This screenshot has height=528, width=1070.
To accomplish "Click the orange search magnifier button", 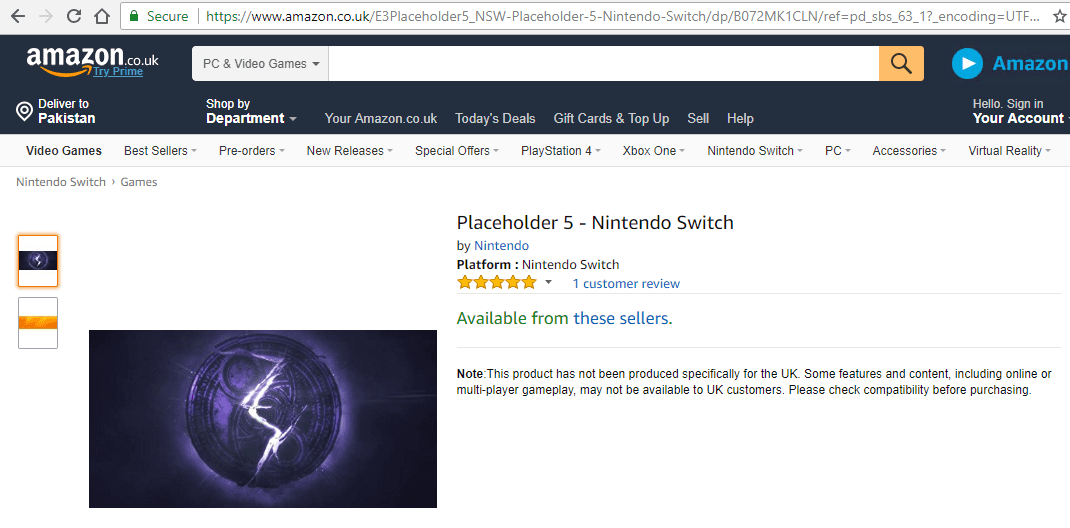I will point(901,64).
